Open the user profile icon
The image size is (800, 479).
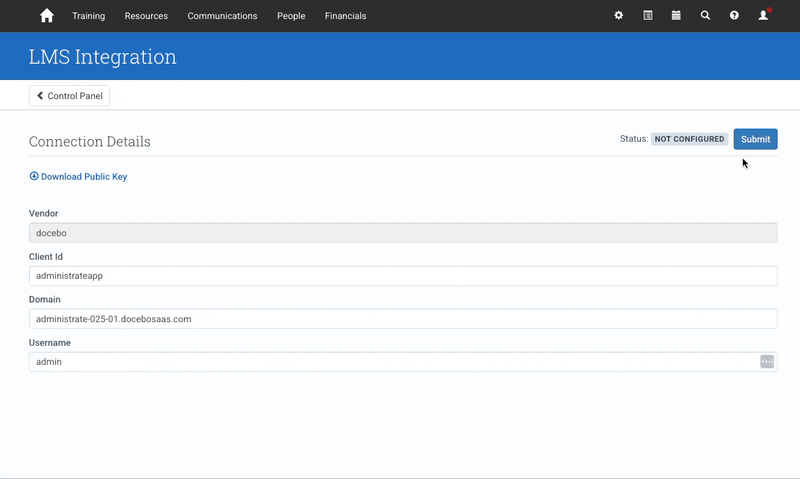click(x=763, y=15)
